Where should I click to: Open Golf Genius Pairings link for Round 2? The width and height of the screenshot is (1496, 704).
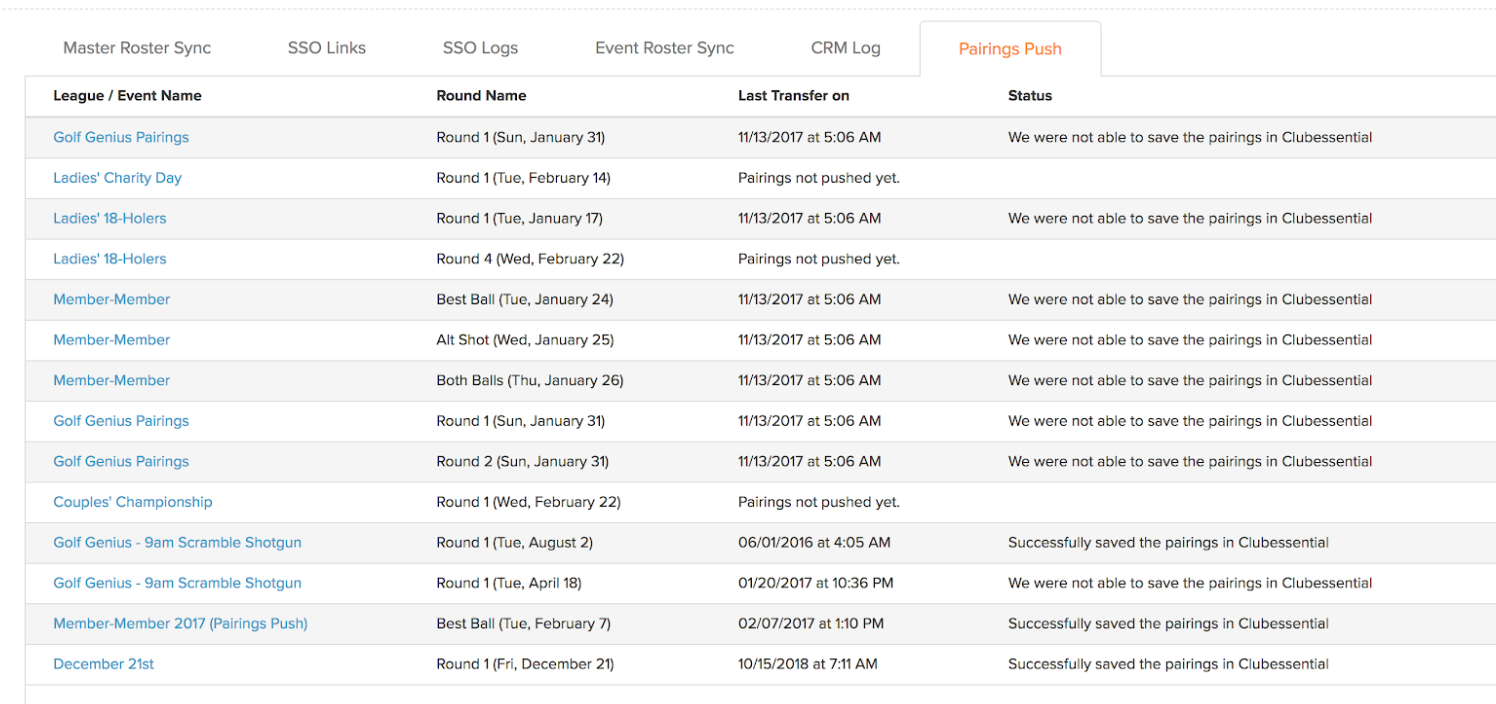121,462
